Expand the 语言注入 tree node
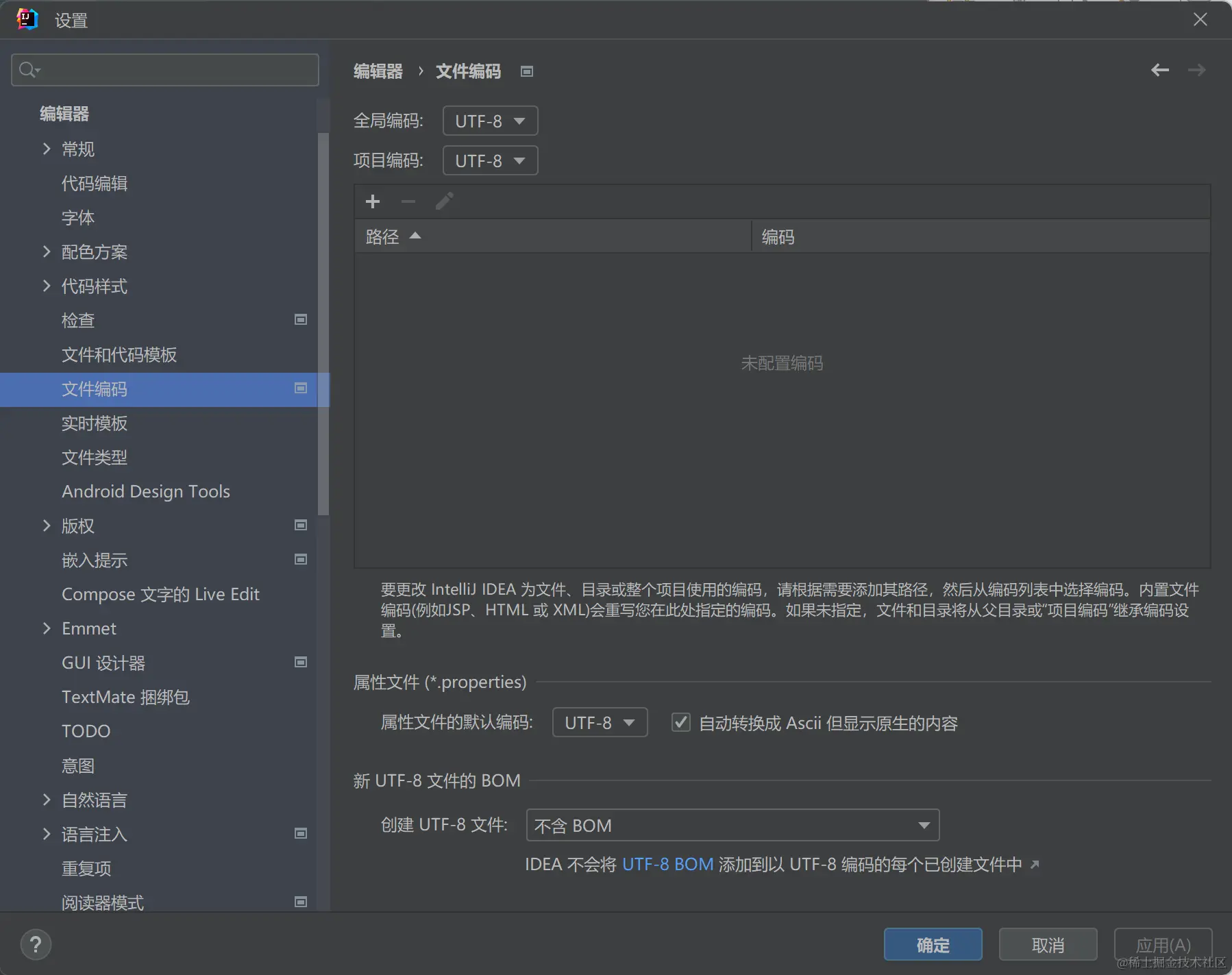This screenshot has height=975, width=1232. tap(47, 834)
